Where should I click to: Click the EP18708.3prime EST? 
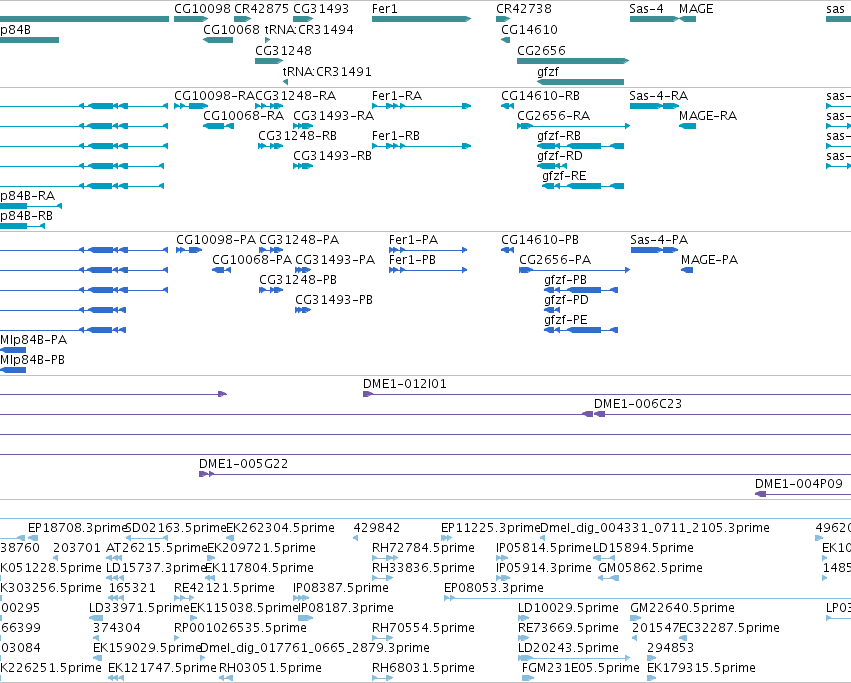(33, 538)
